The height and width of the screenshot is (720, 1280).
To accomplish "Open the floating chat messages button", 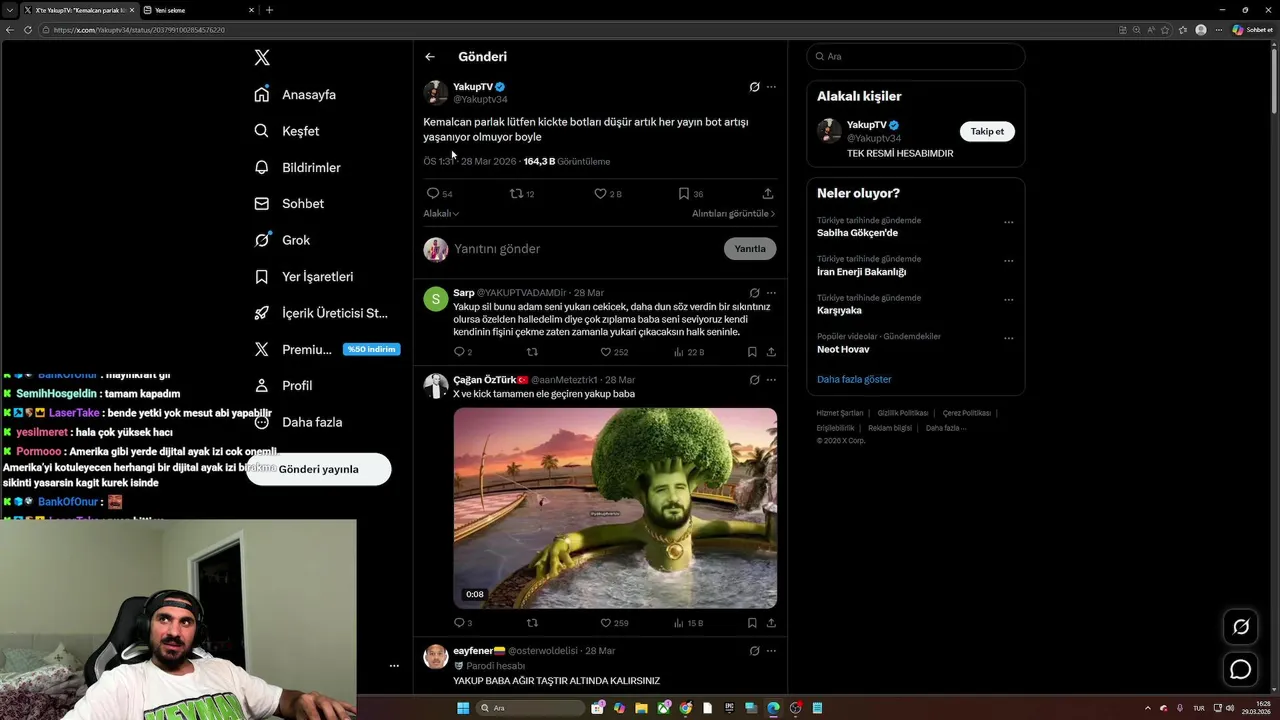I will click(x=1241, y=670).
